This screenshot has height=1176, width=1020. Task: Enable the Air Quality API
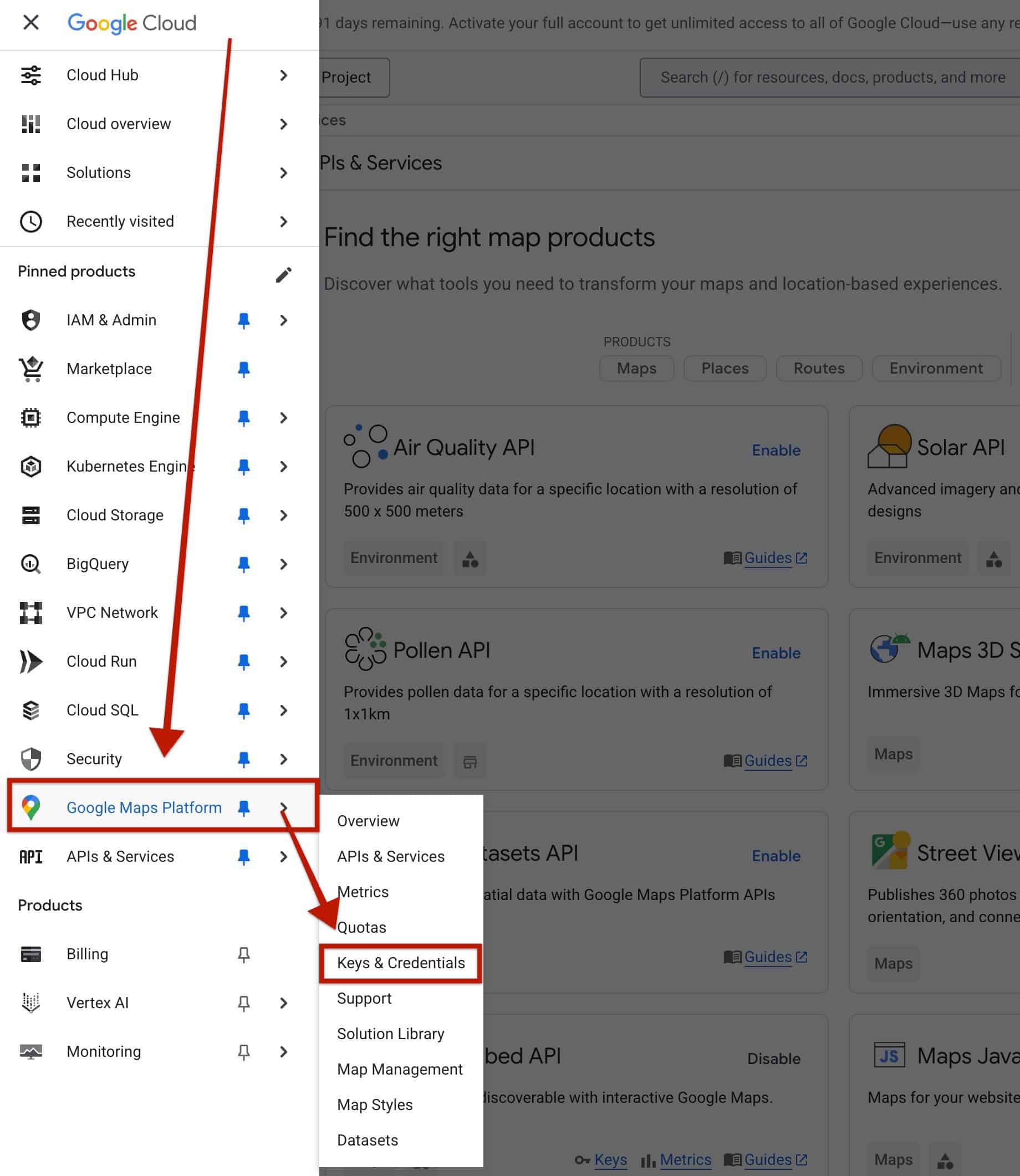[x=776, y=450]
